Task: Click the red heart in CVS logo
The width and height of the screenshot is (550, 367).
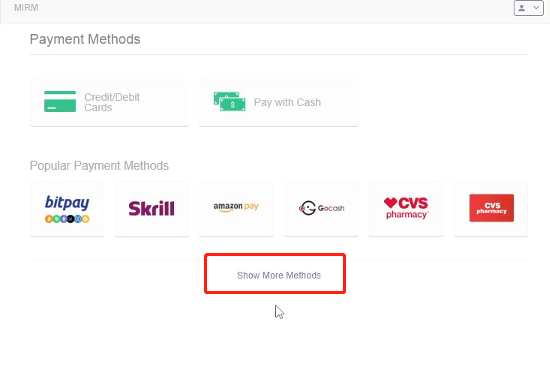Action: [390, 202]
